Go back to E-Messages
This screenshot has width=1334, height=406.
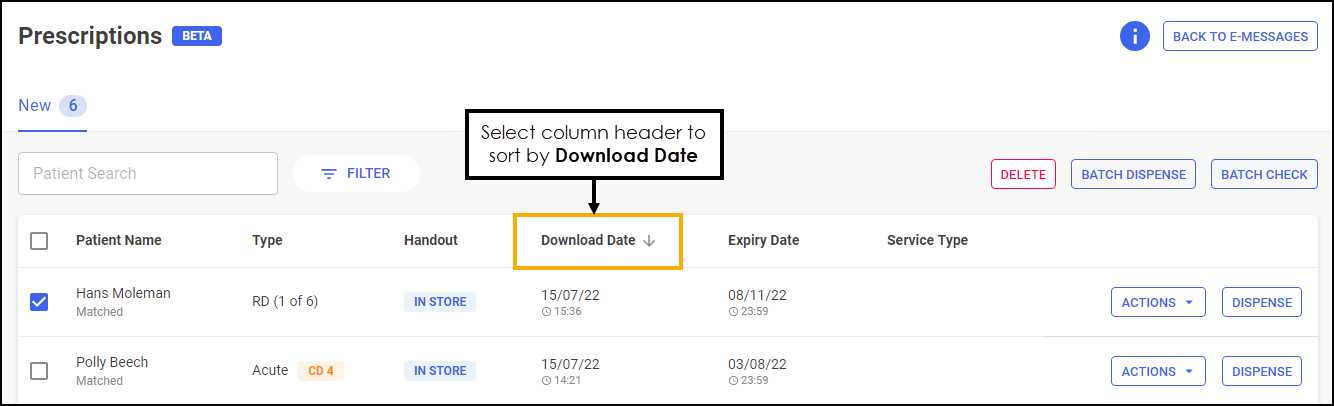tap(1240, 37)
